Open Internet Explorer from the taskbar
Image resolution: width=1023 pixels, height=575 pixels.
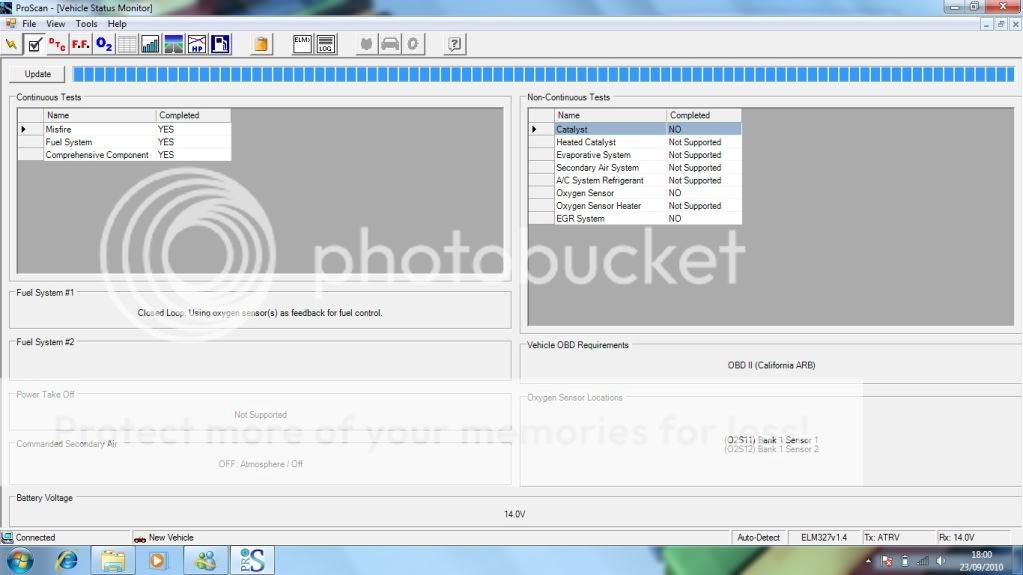[x=67, y=561]
